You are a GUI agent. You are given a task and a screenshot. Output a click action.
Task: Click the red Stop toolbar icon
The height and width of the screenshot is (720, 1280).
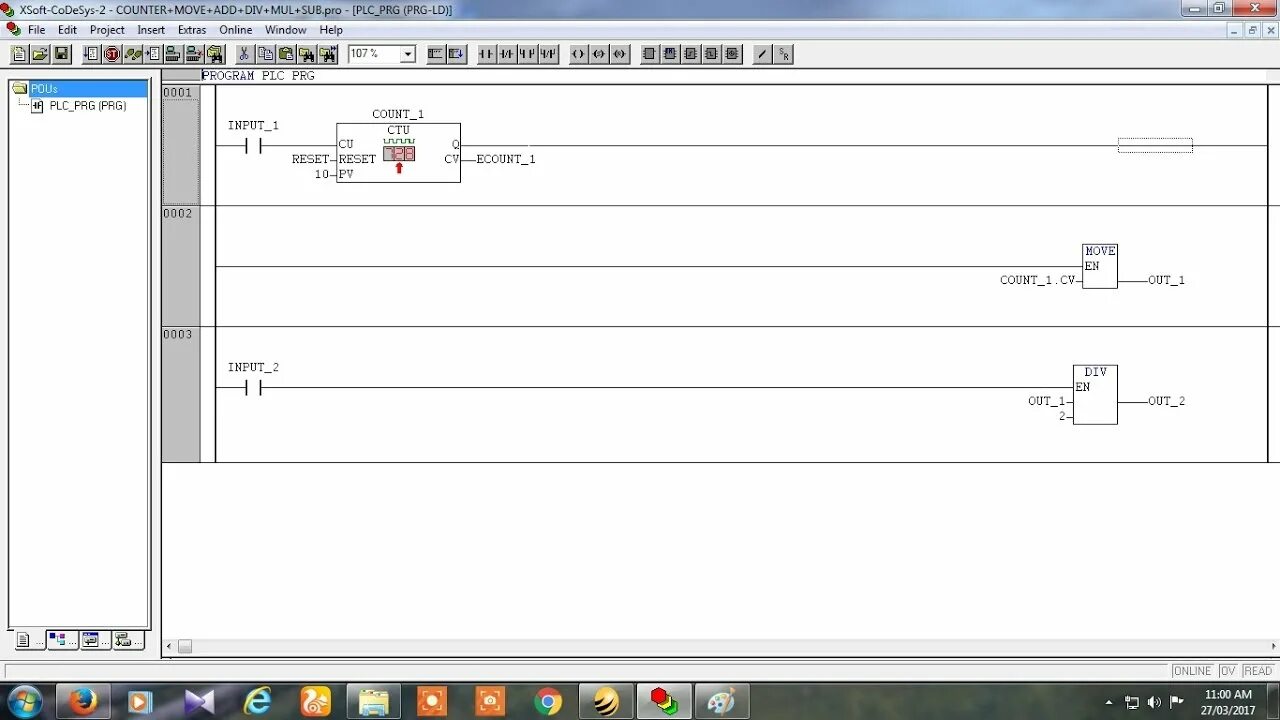(x=112, y=54)
